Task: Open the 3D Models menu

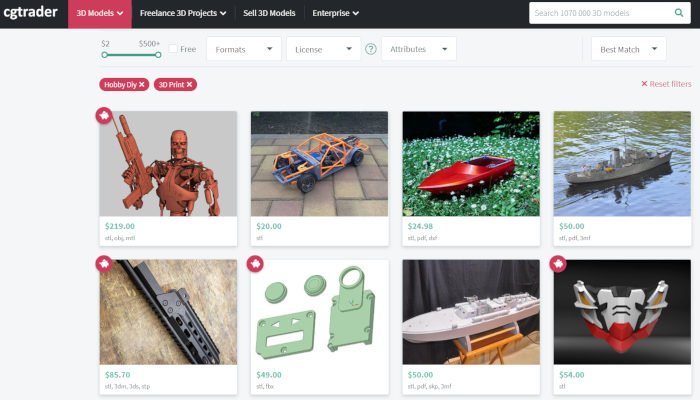Action: point(100,13)
